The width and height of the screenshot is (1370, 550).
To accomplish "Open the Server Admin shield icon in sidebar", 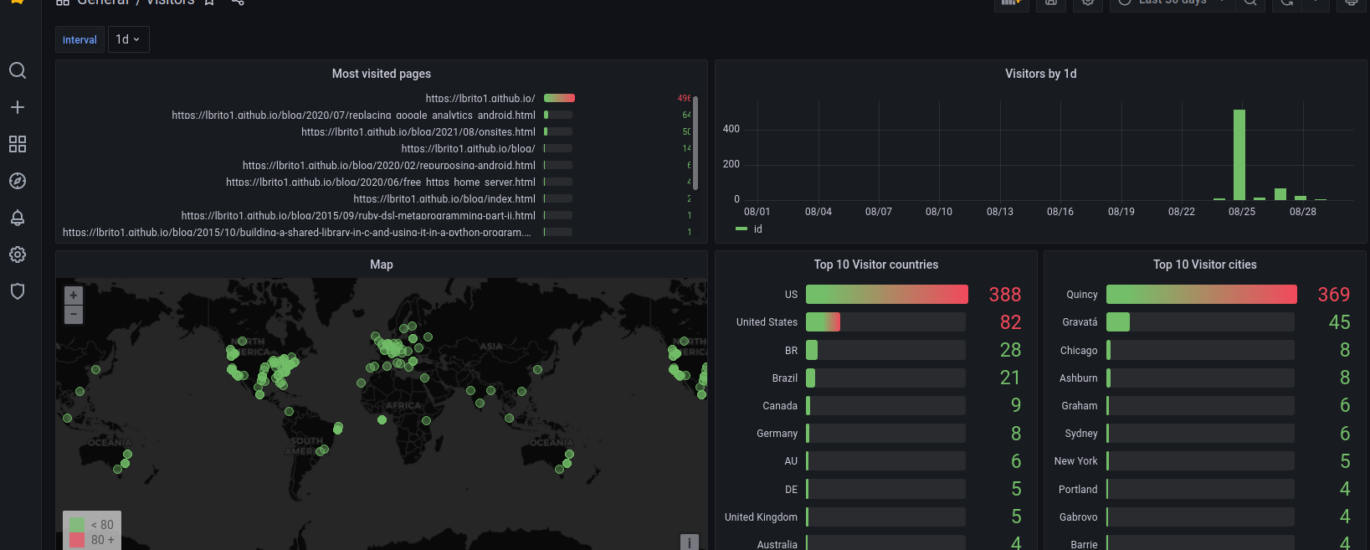I will (x=17, y=291).
